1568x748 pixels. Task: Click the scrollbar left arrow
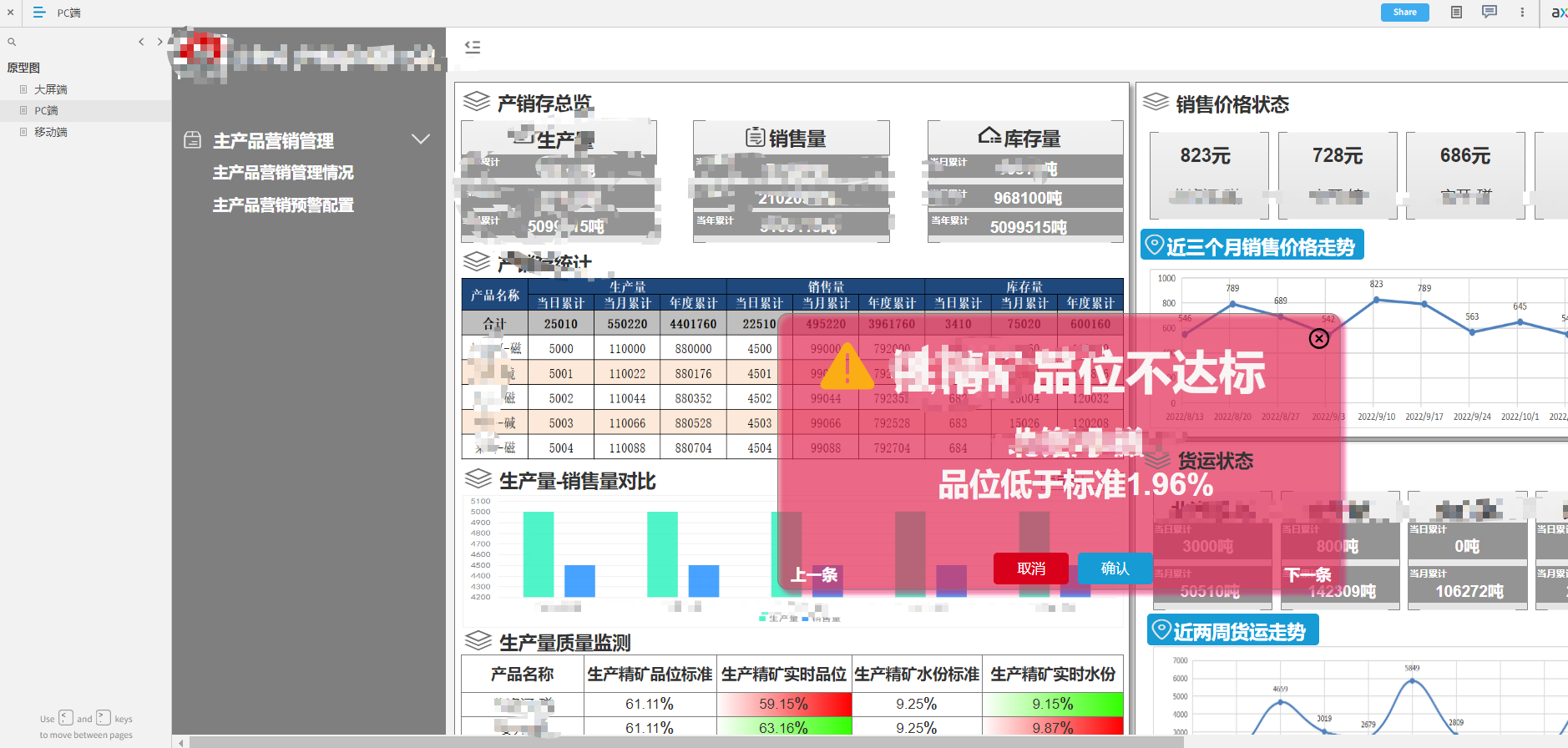point(181,741)
